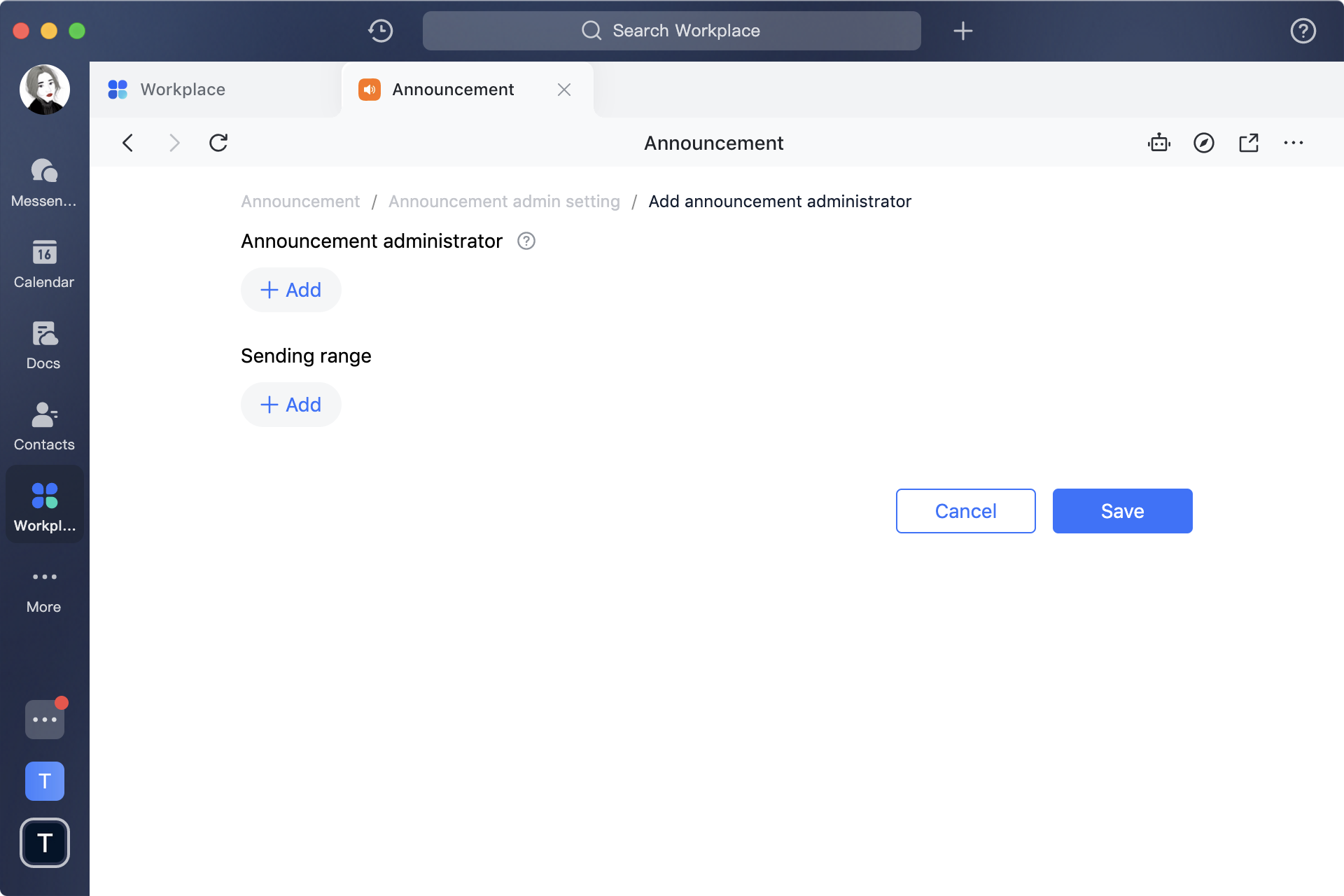Image resolution: width=1344 pixels, height=896 pixels.
Task: Click the bot assistant icon
Action: click(x=1159, y=143)
